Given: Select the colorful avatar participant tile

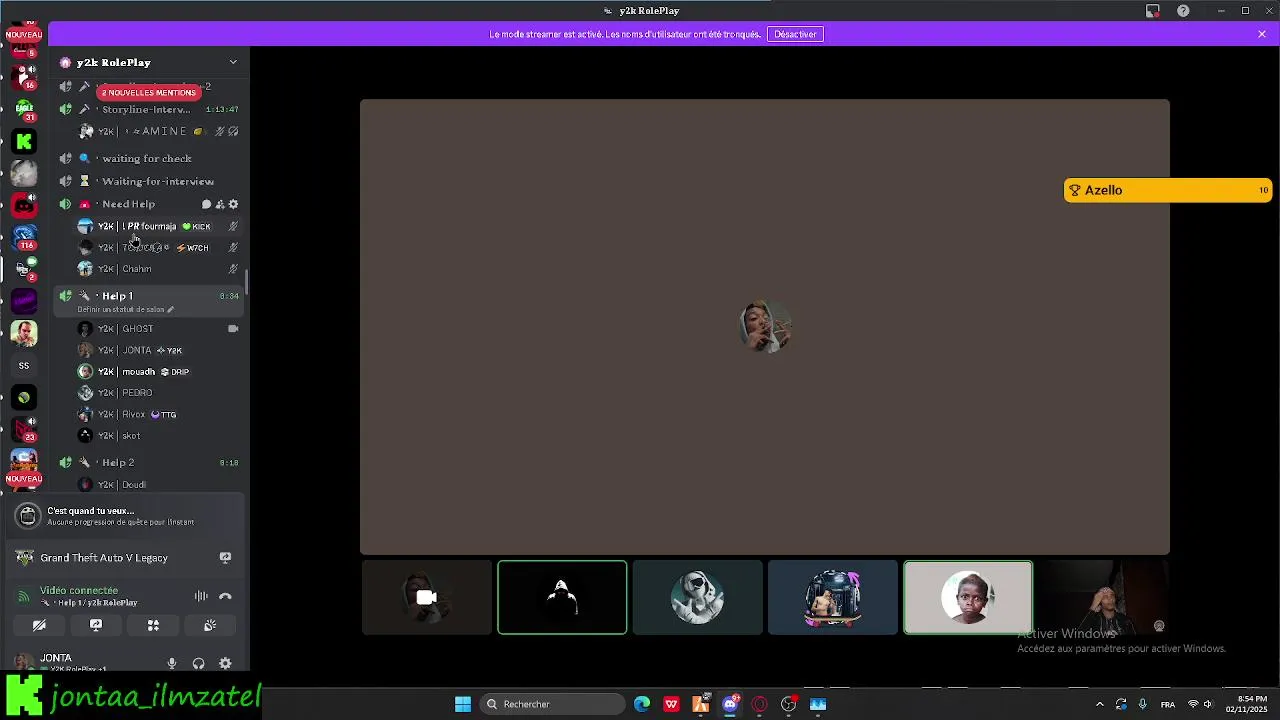Looking at the screenshot, I should (832, 597).
